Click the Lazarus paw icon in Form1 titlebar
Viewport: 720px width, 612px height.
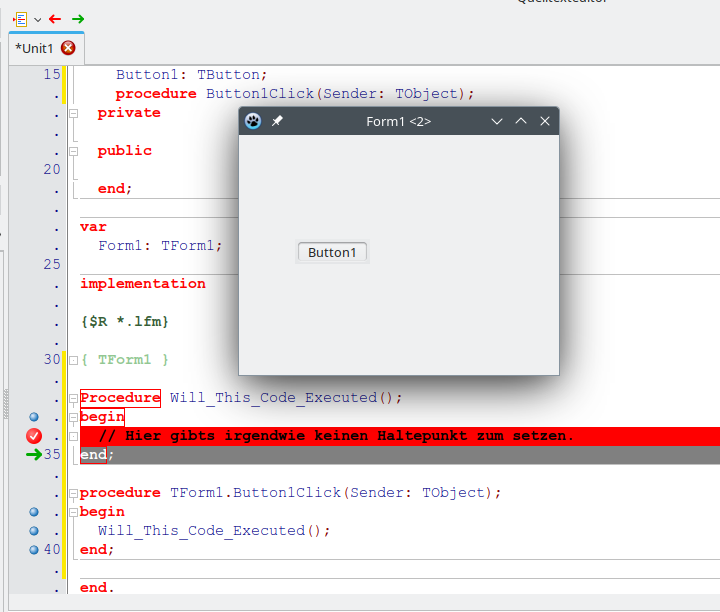point(254,121)
